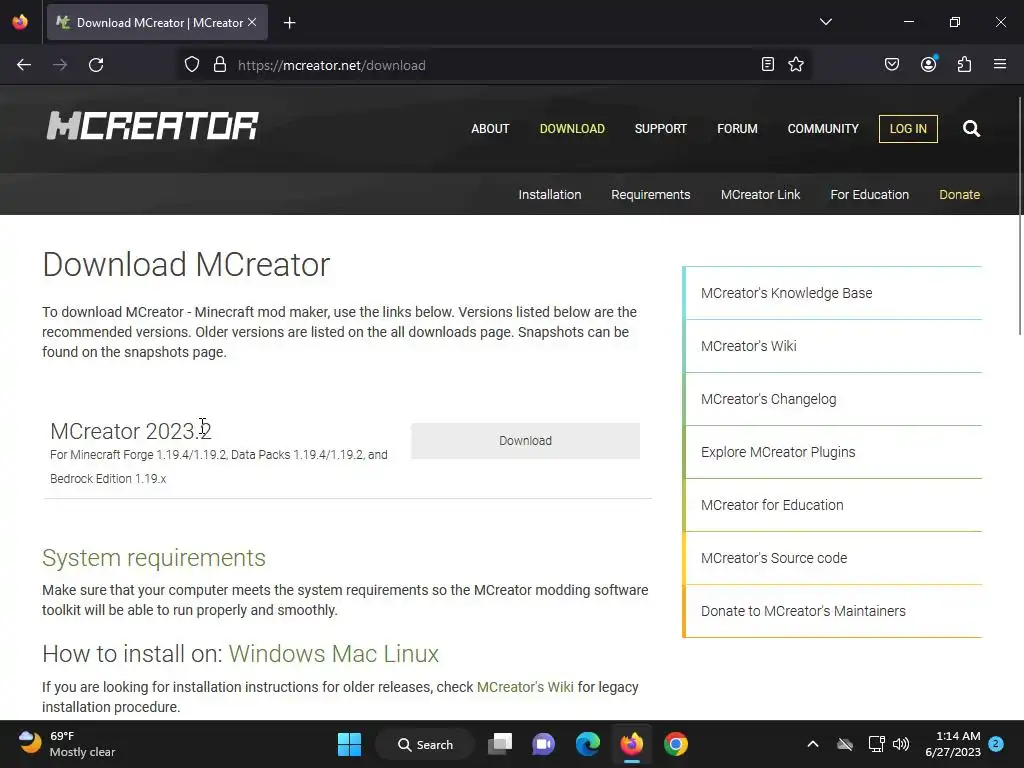This screenshot has width=1024, height=768.
Task: Click the LOG IN button
Action: coord(908,129)
